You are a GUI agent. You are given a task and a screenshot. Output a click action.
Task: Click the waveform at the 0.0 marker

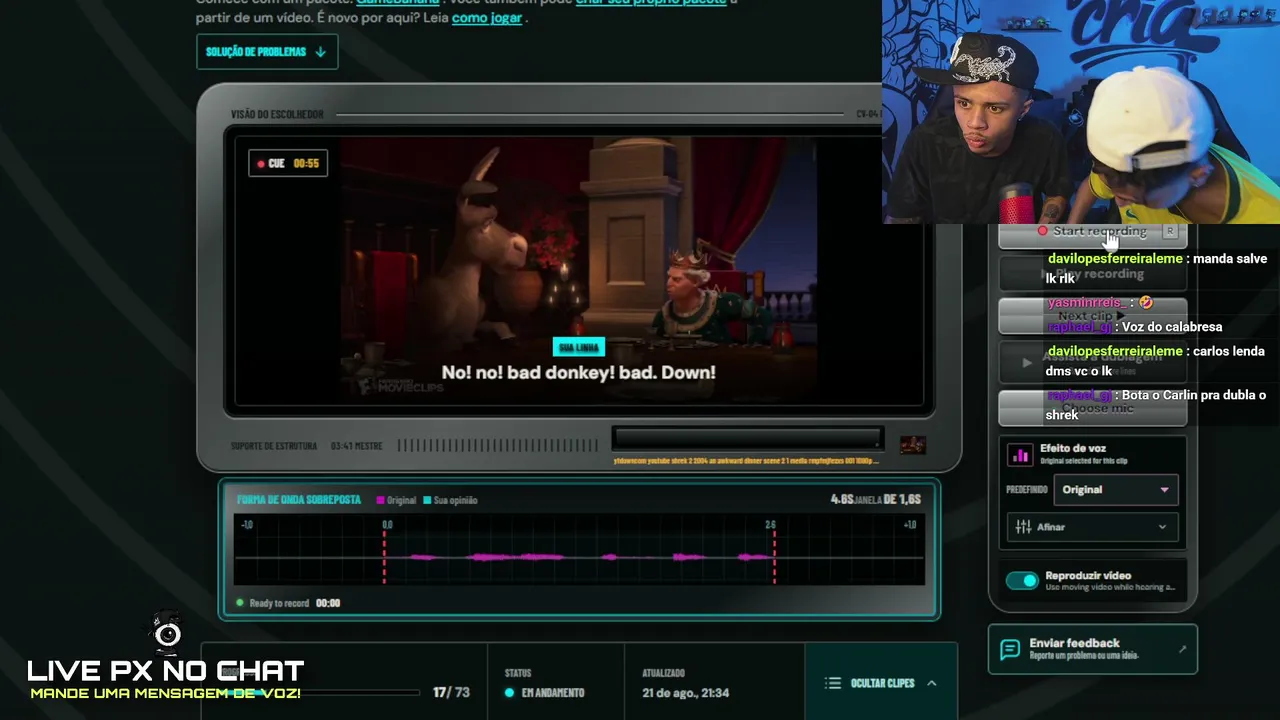[385, 555]
